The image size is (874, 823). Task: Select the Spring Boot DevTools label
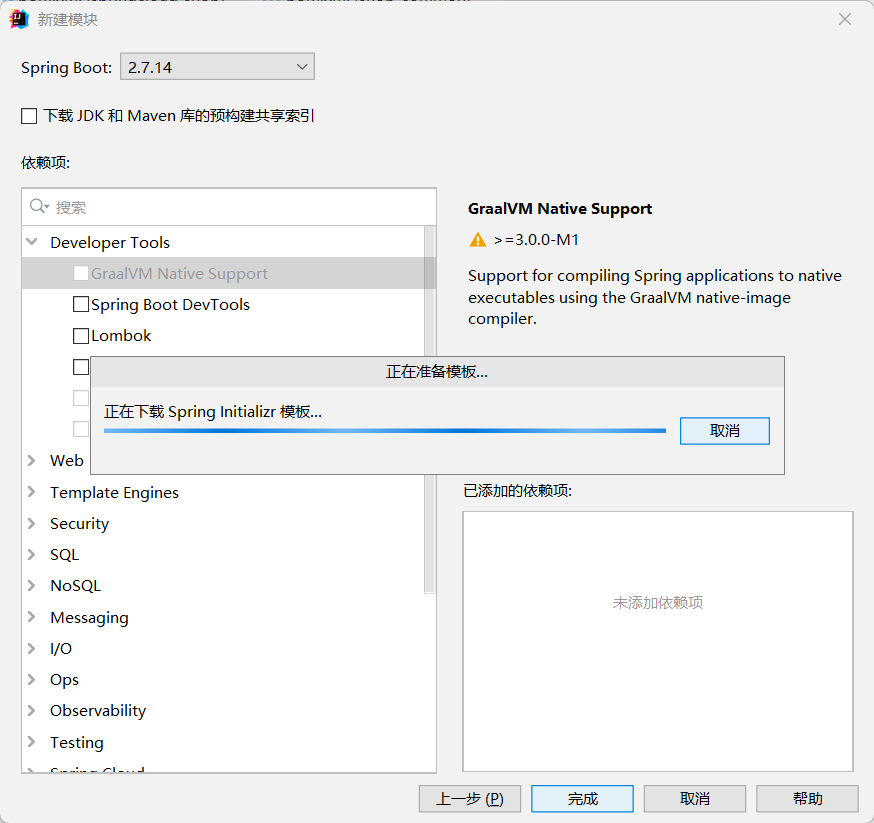point(170,305)
